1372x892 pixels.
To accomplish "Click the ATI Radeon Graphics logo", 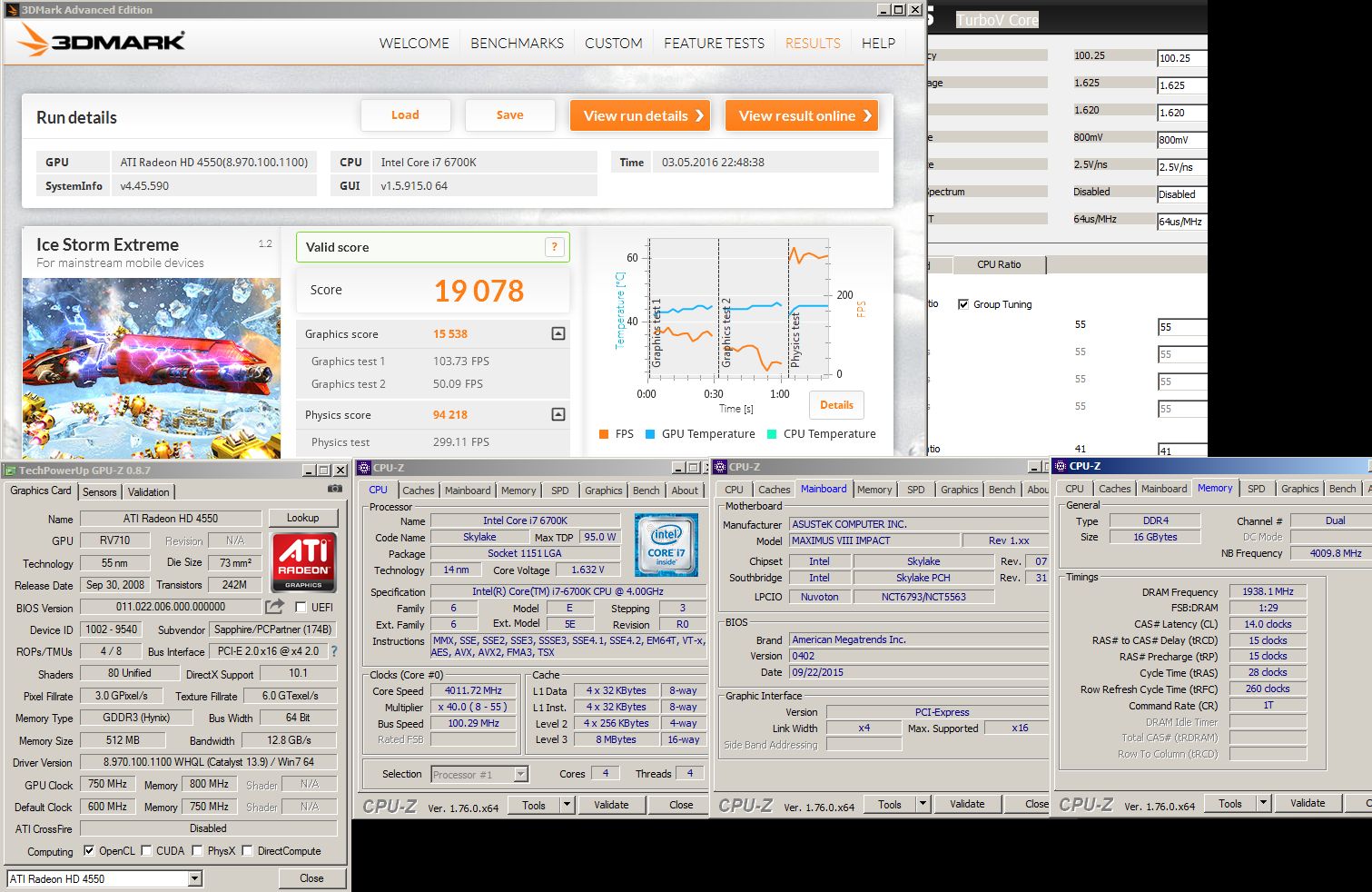I will (304, 561).
